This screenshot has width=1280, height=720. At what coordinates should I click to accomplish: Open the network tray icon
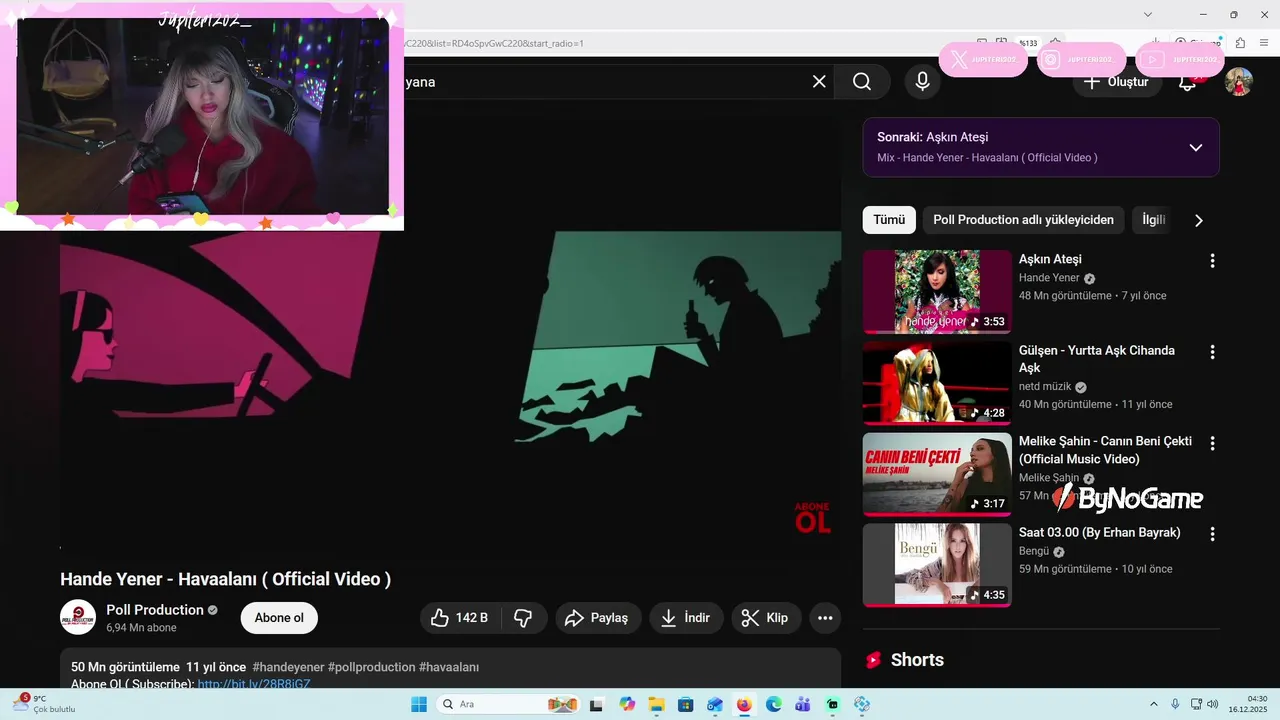coord(1196,704)
